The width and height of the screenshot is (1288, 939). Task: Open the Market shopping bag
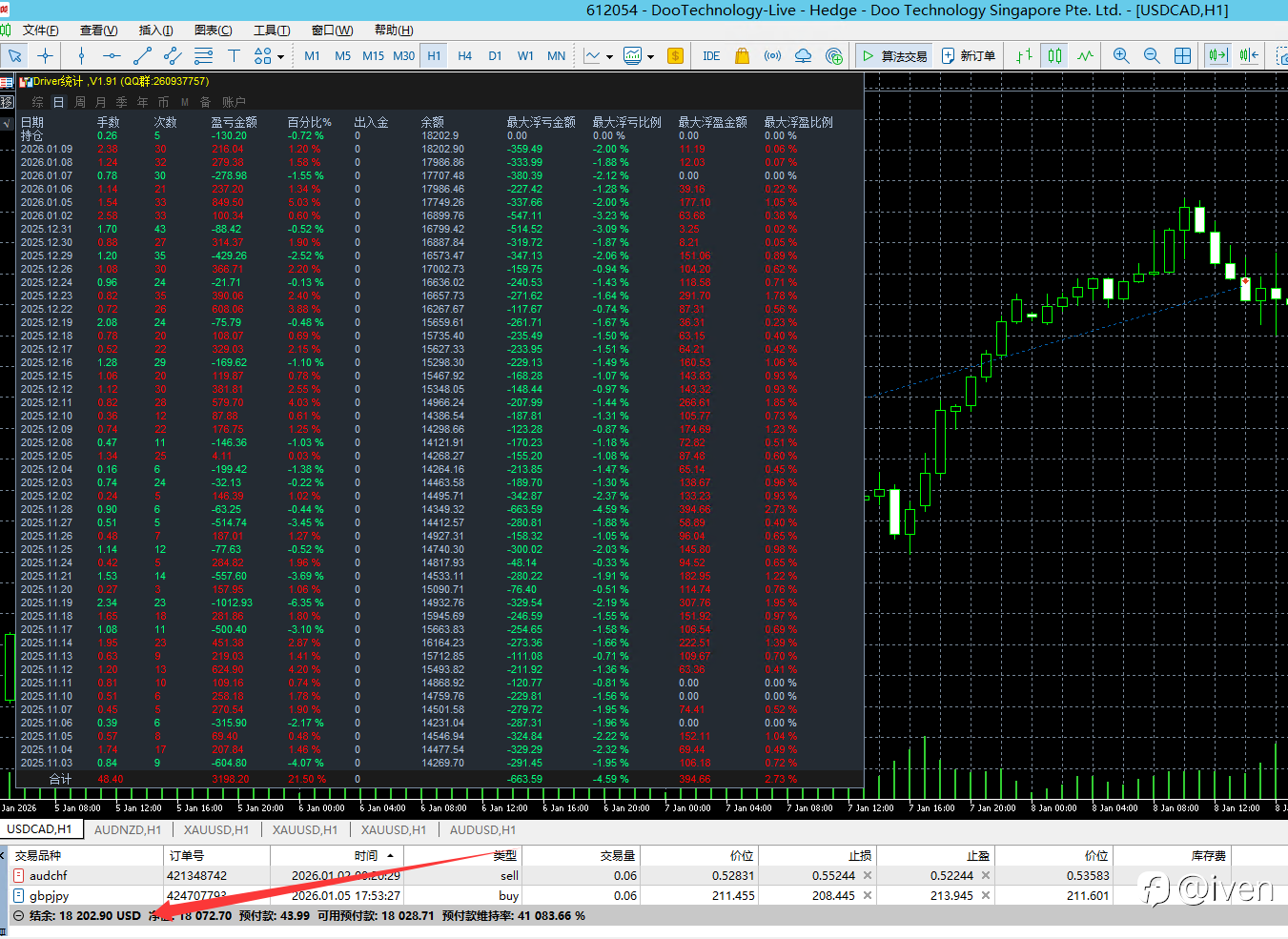pyautogui.click(x=742, y=55)
